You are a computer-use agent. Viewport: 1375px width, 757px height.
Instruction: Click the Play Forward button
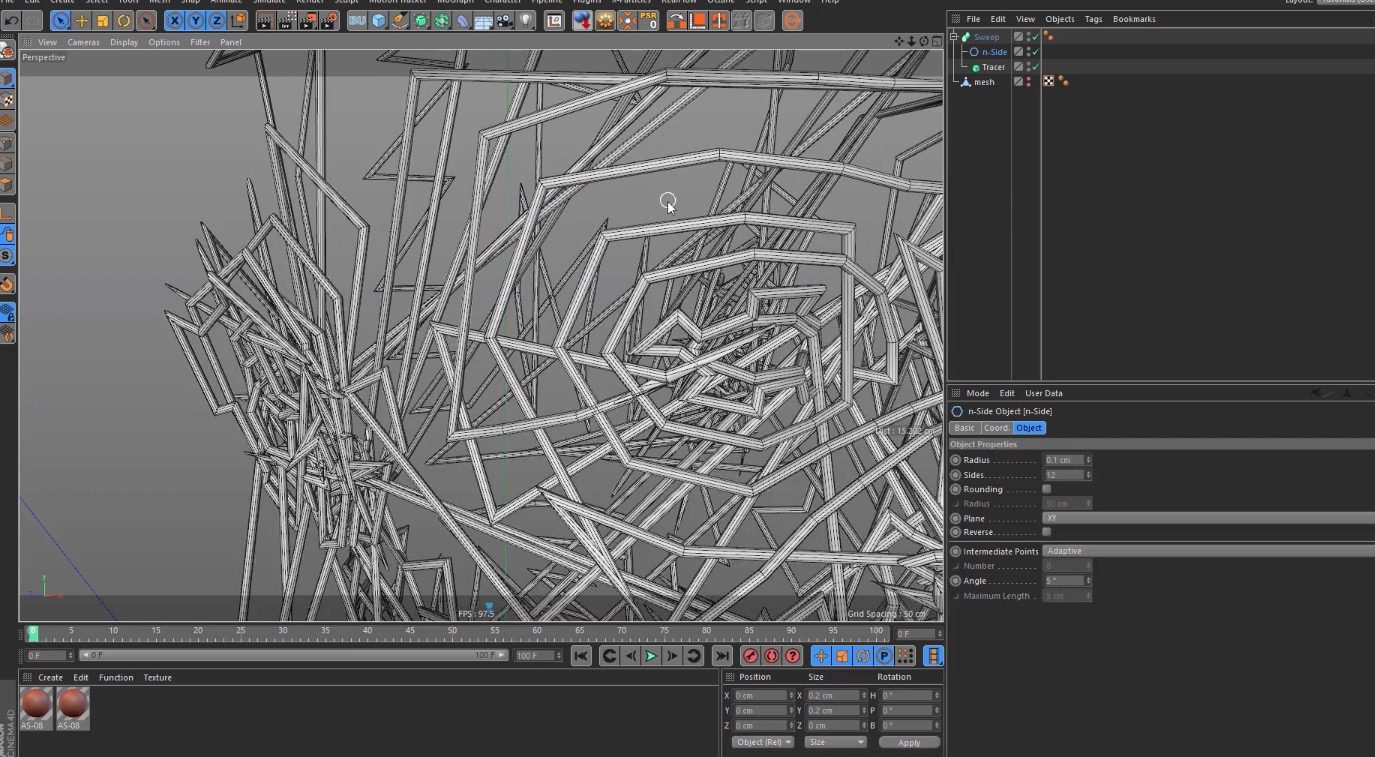coord(651,656)
